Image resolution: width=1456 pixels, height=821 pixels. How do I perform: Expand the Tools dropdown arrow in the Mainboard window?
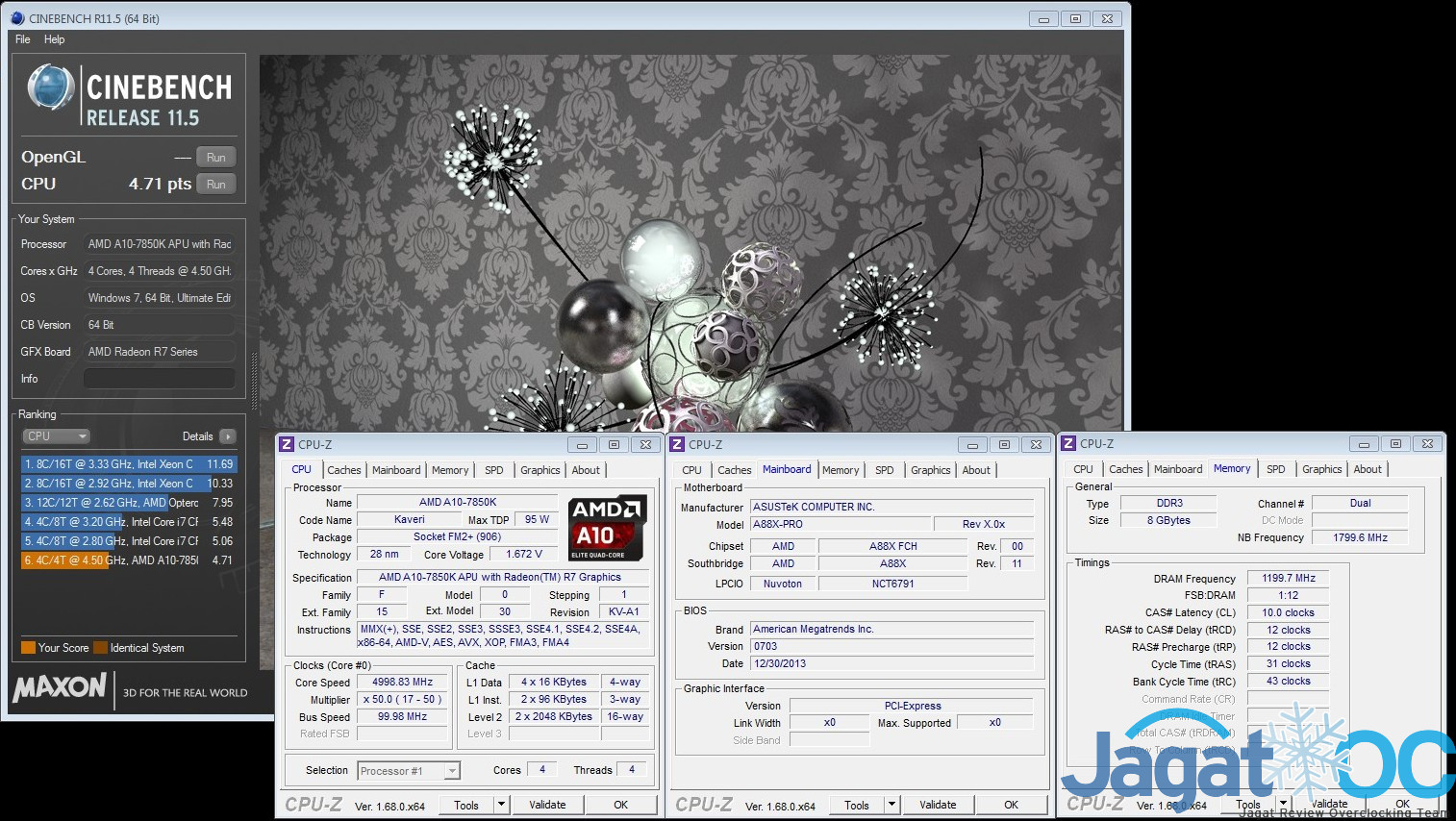[891, 805]
